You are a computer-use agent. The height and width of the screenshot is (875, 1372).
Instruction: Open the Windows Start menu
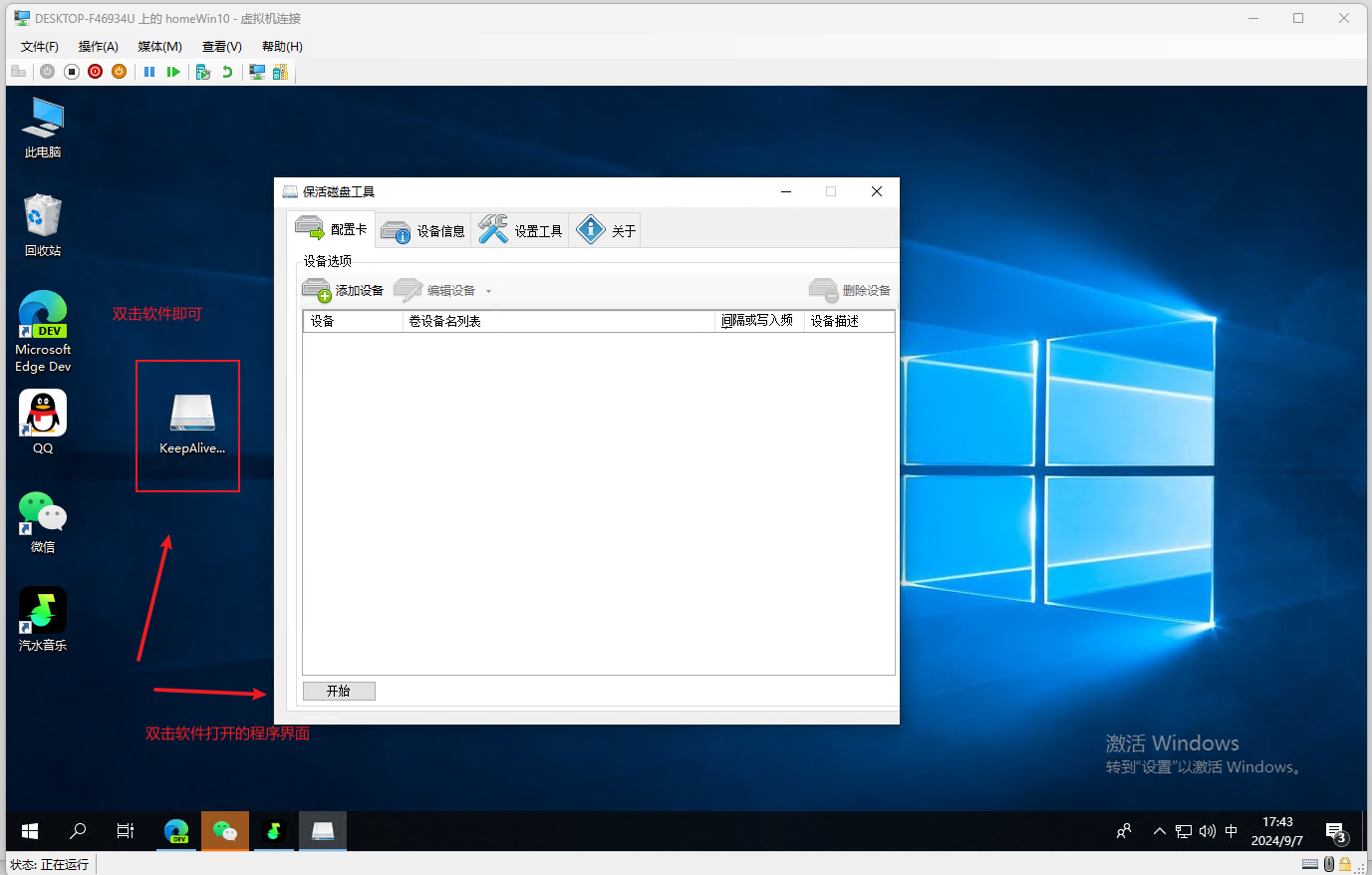click(x=30, y=831)
